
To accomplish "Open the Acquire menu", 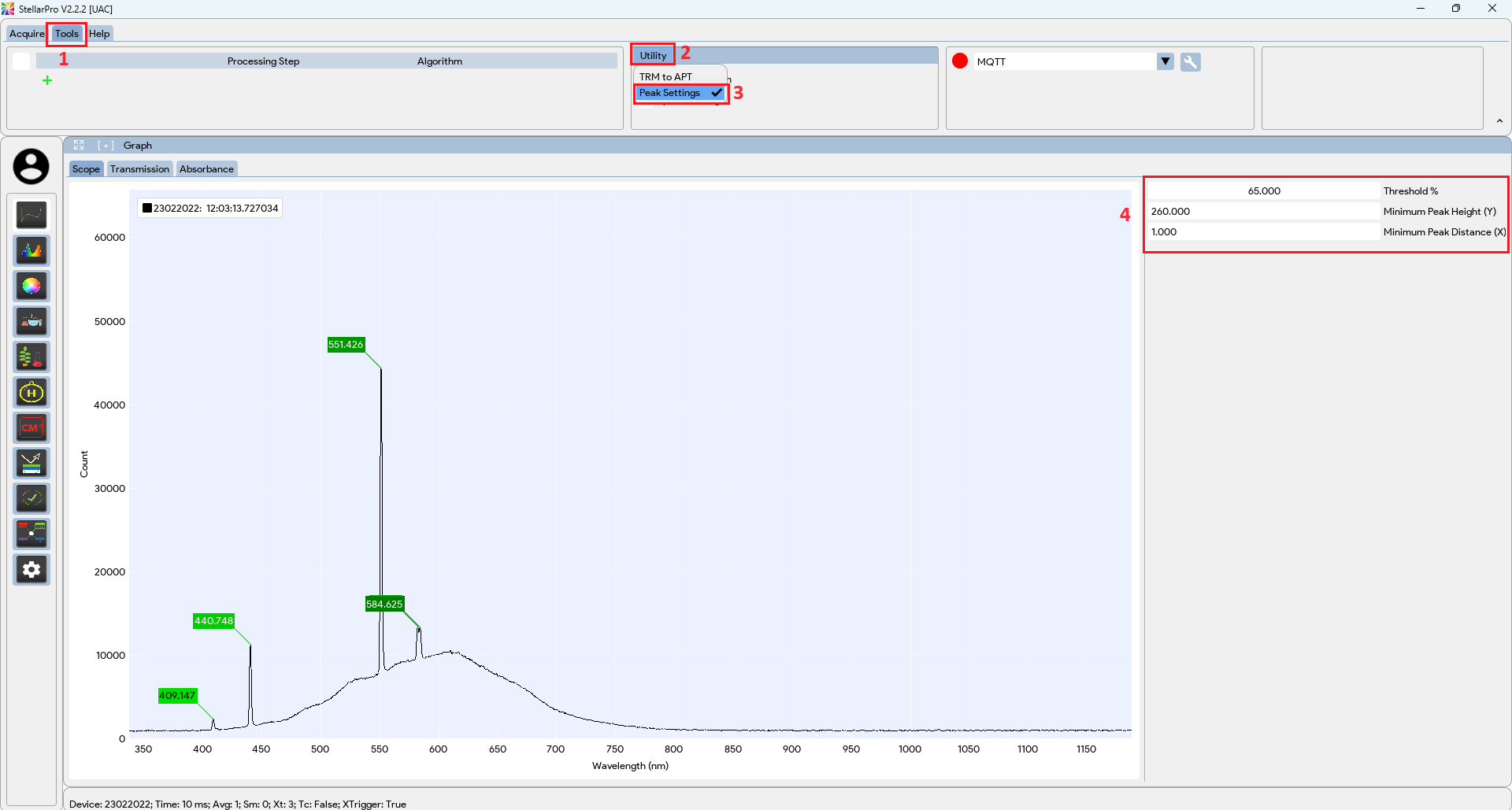I will point(26,33).
